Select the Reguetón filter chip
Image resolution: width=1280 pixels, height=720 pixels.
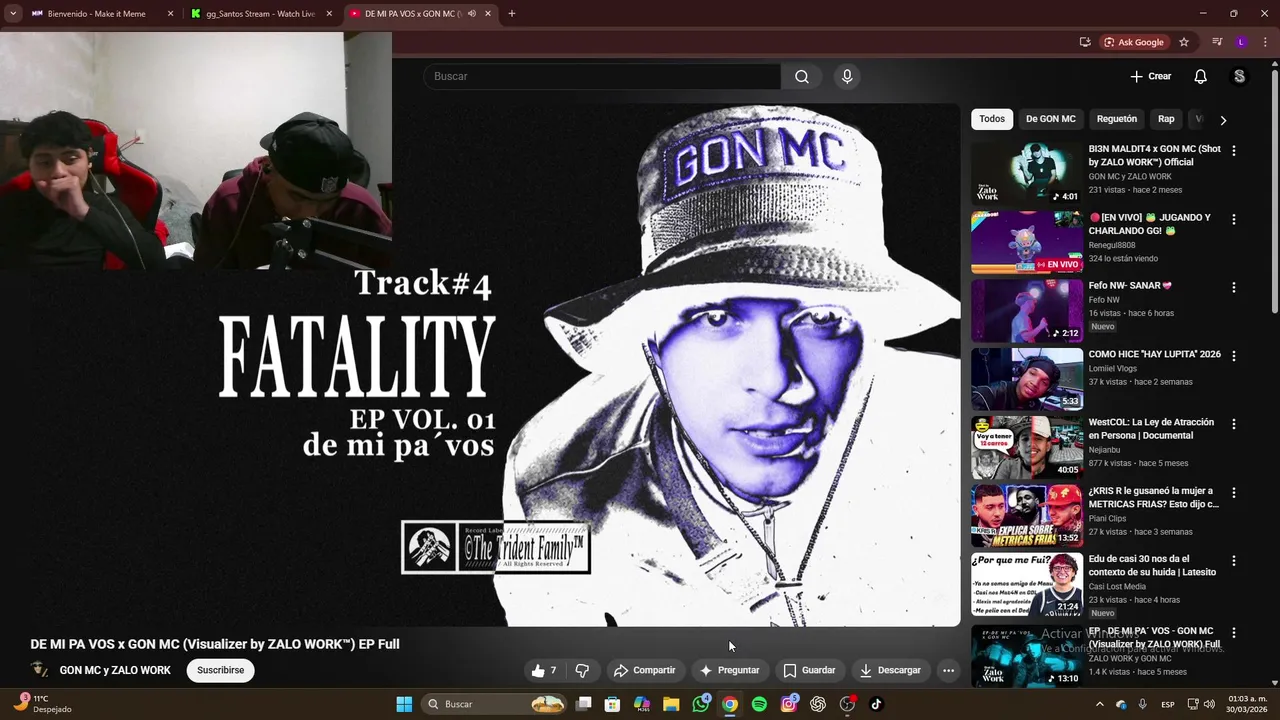click(1117, 119)
